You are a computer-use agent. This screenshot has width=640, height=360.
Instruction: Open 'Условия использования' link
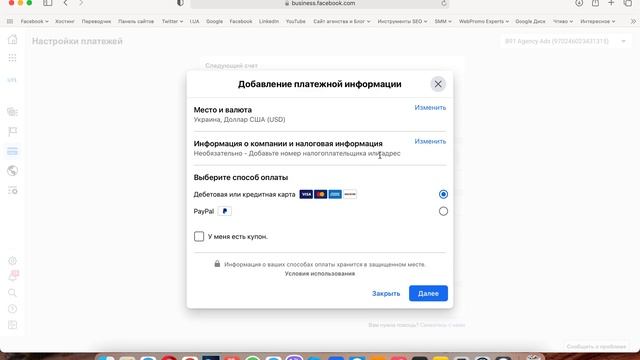(x=320, y=273)
